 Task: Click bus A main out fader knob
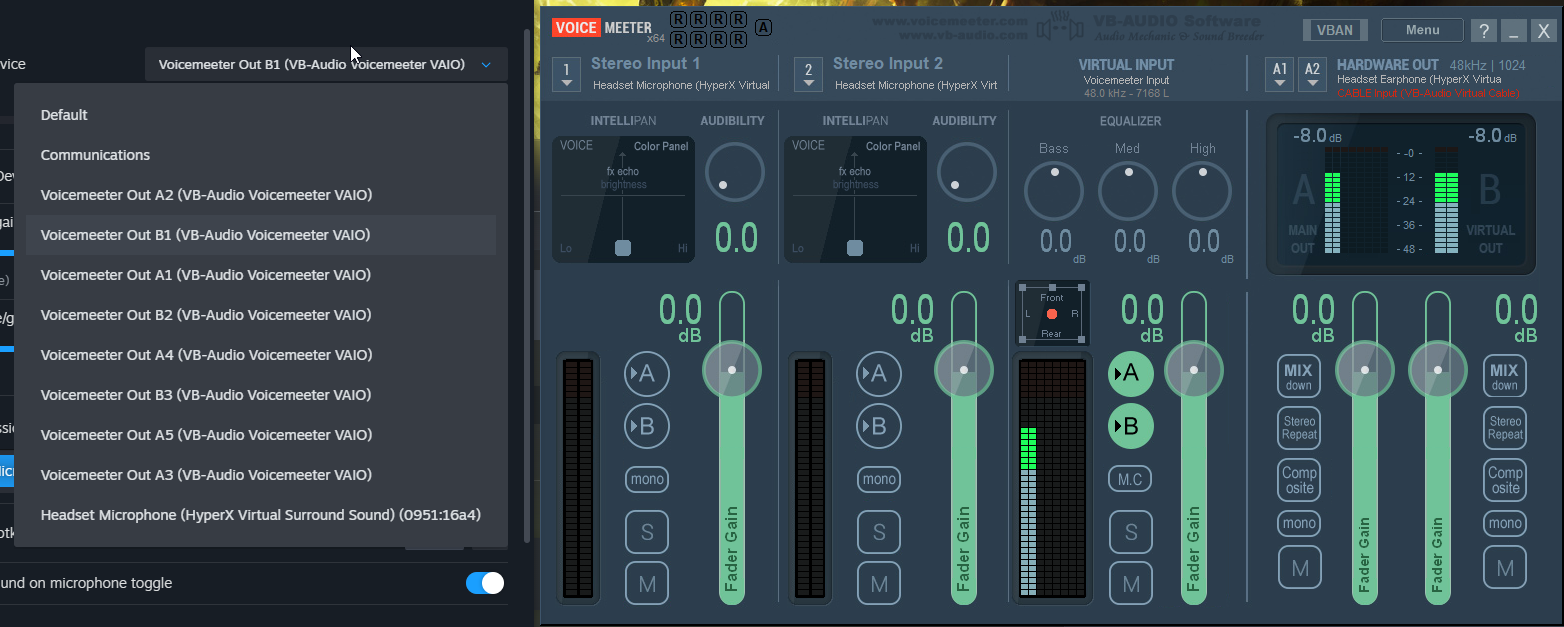click(x=1365, y=369)
